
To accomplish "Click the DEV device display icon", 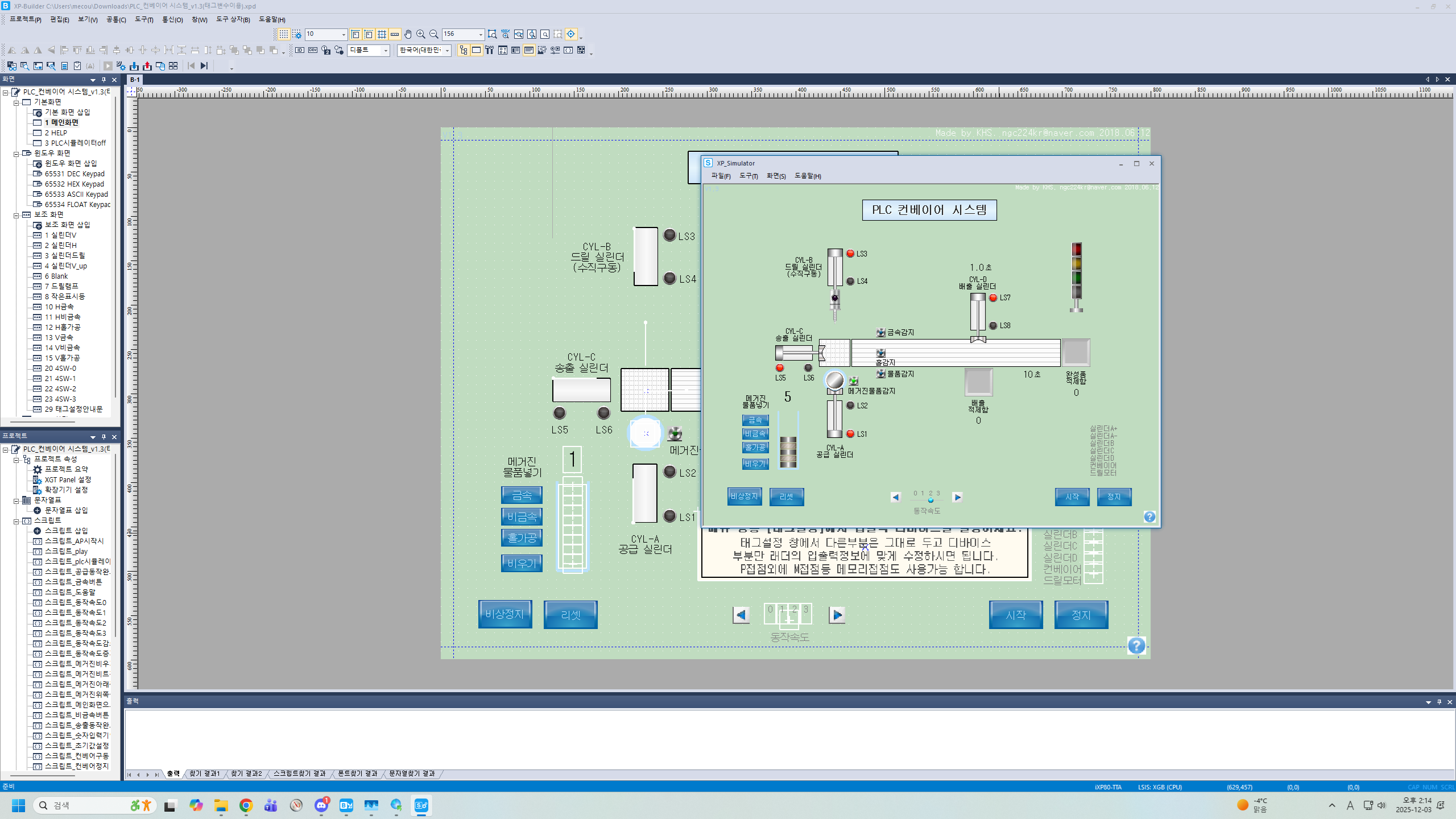I will click(x=313, y=50).
